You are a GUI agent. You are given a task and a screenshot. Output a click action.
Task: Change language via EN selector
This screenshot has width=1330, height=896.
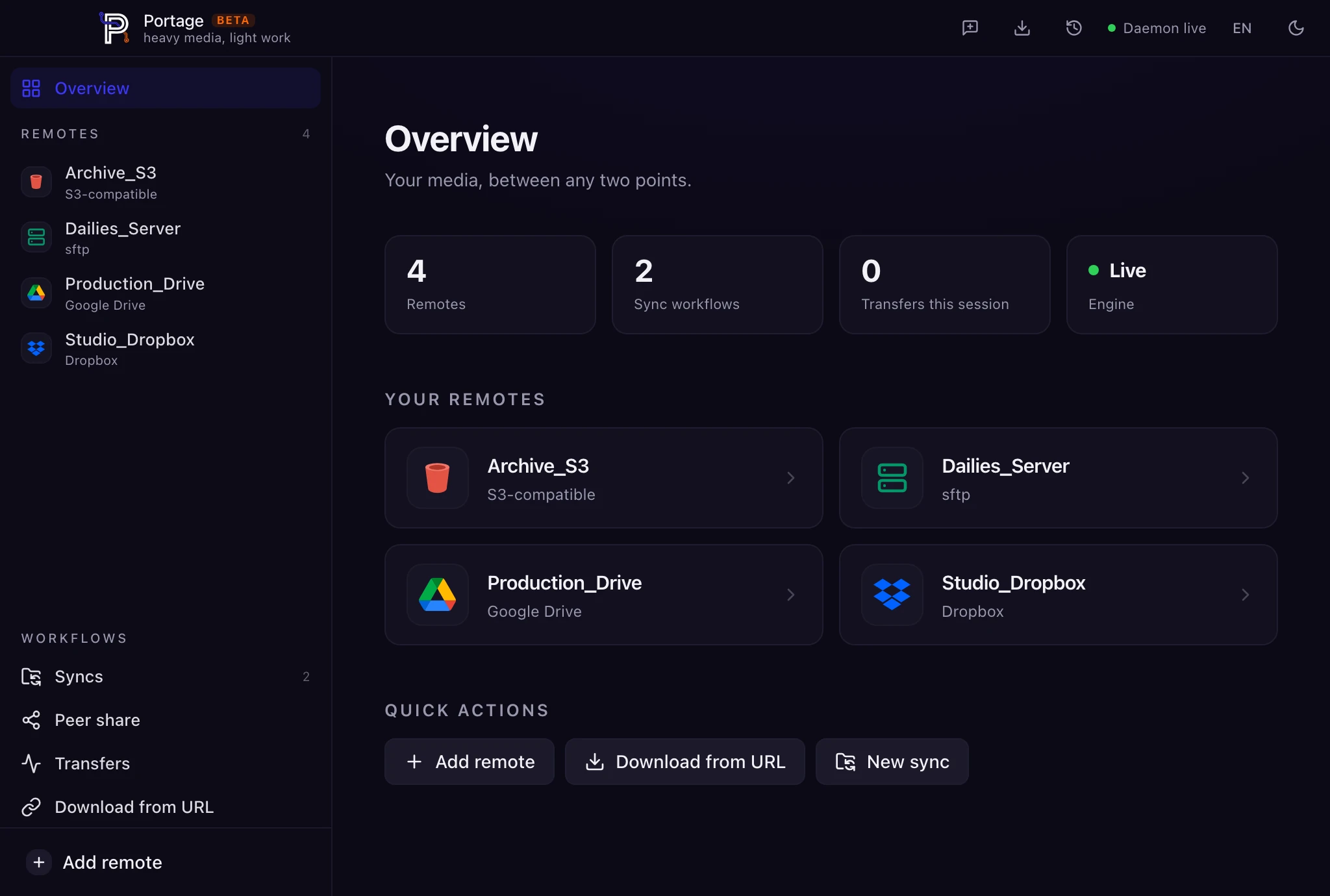point(1242,28)
